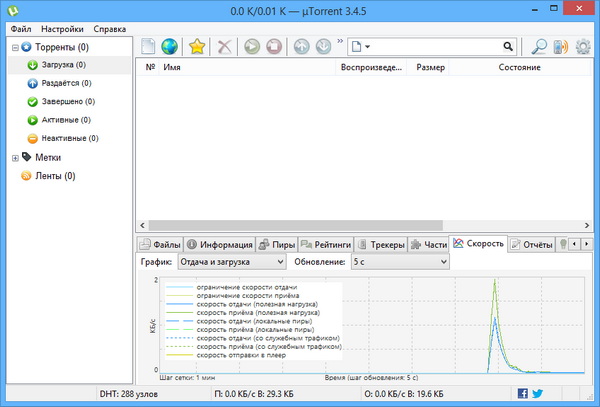Open the Настройки menu

click(61, 29)
